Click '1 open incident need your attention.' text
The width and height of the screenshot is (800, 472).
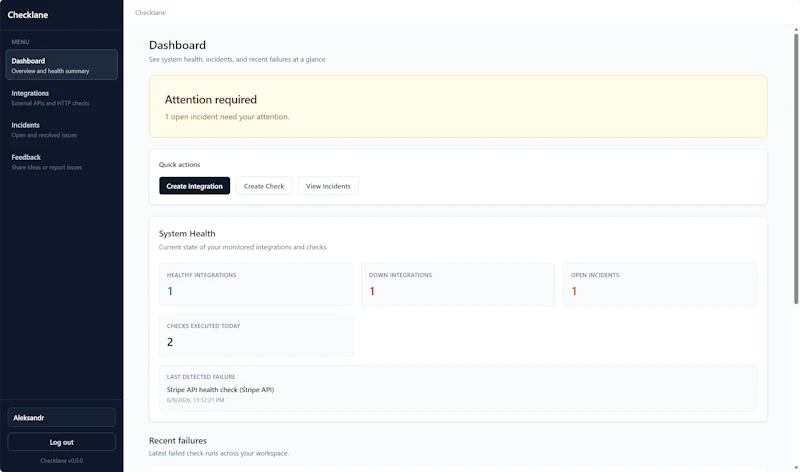click(227, 117)
